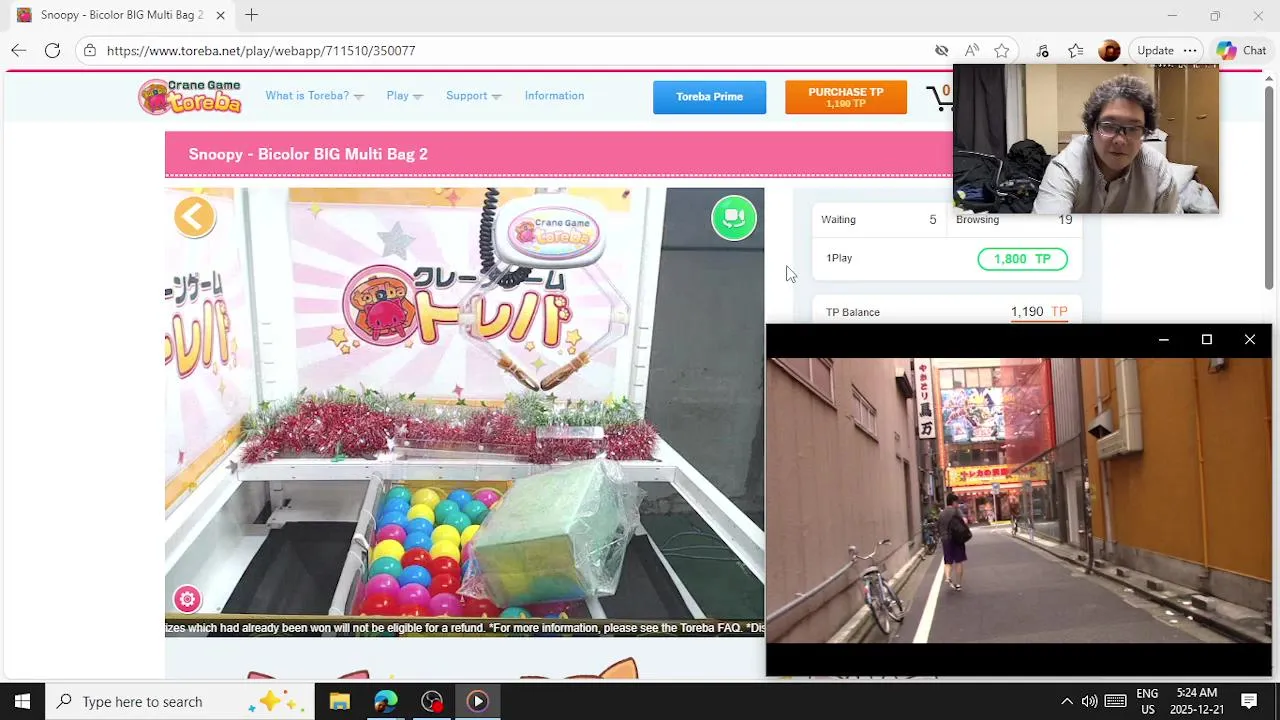The width and height of the screenshot is (1280, 720).
Task: Maximize the street video player window
Action: [1206, 340]
